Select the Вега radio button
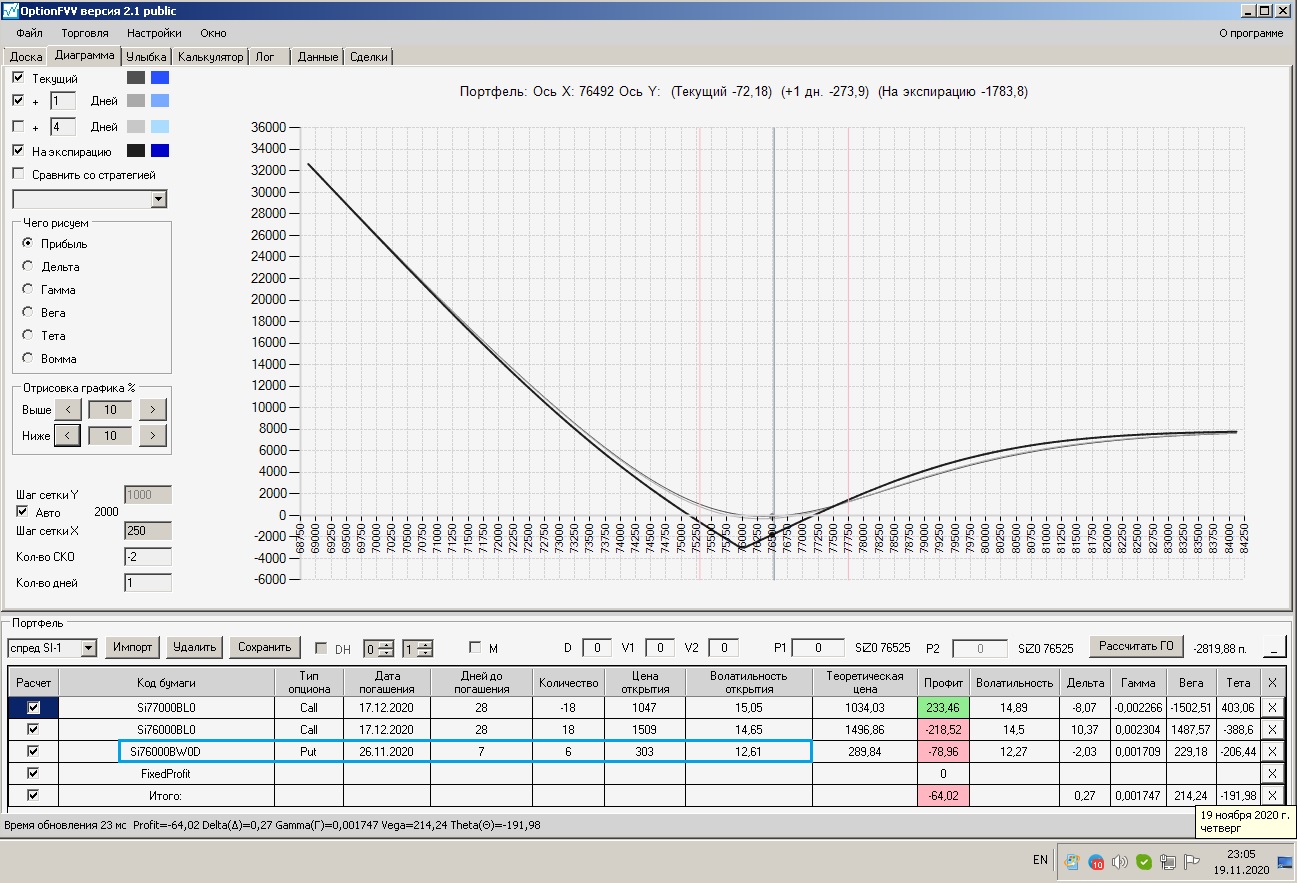Screen dimensions: 1297x883 click(x=28, y=313)
